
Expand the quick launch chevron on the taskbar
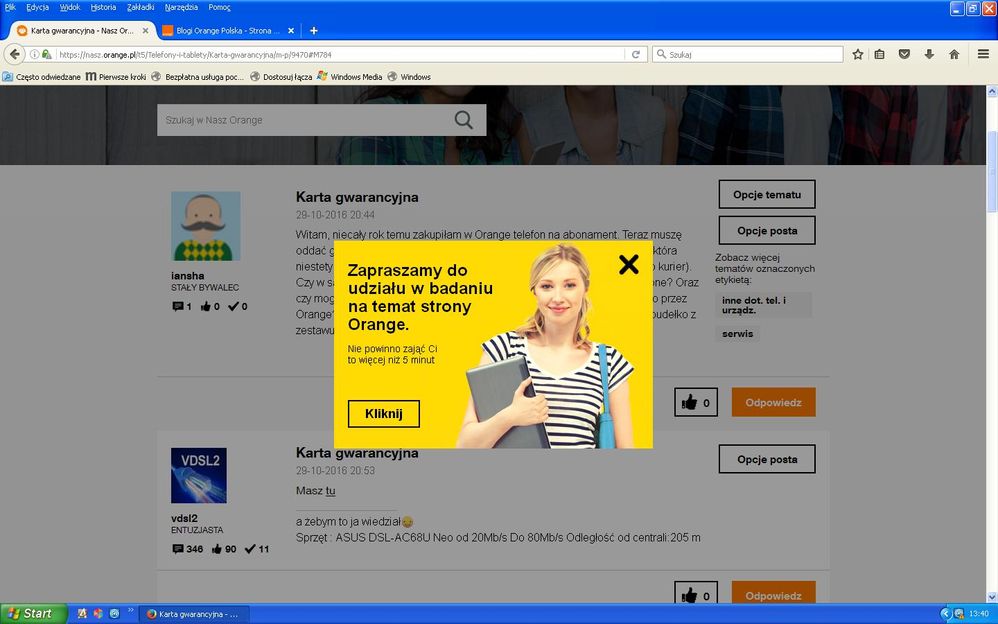130,611
